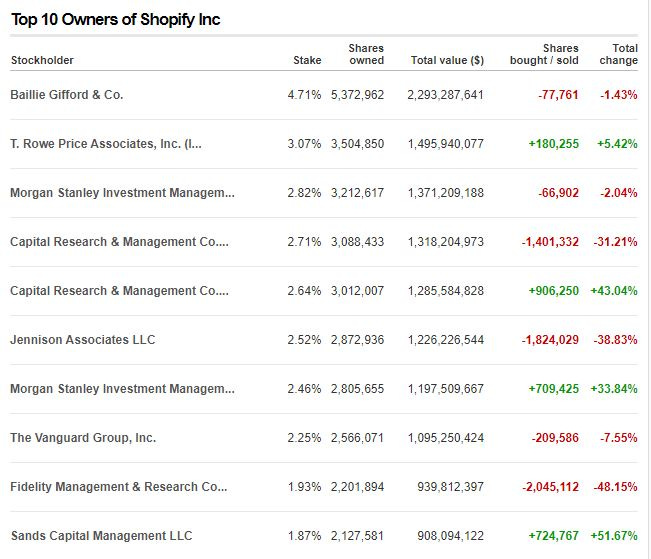The image size is (651, 559).
Task: Click total value 1,285,584,828
Action: (x=445, y=291)
